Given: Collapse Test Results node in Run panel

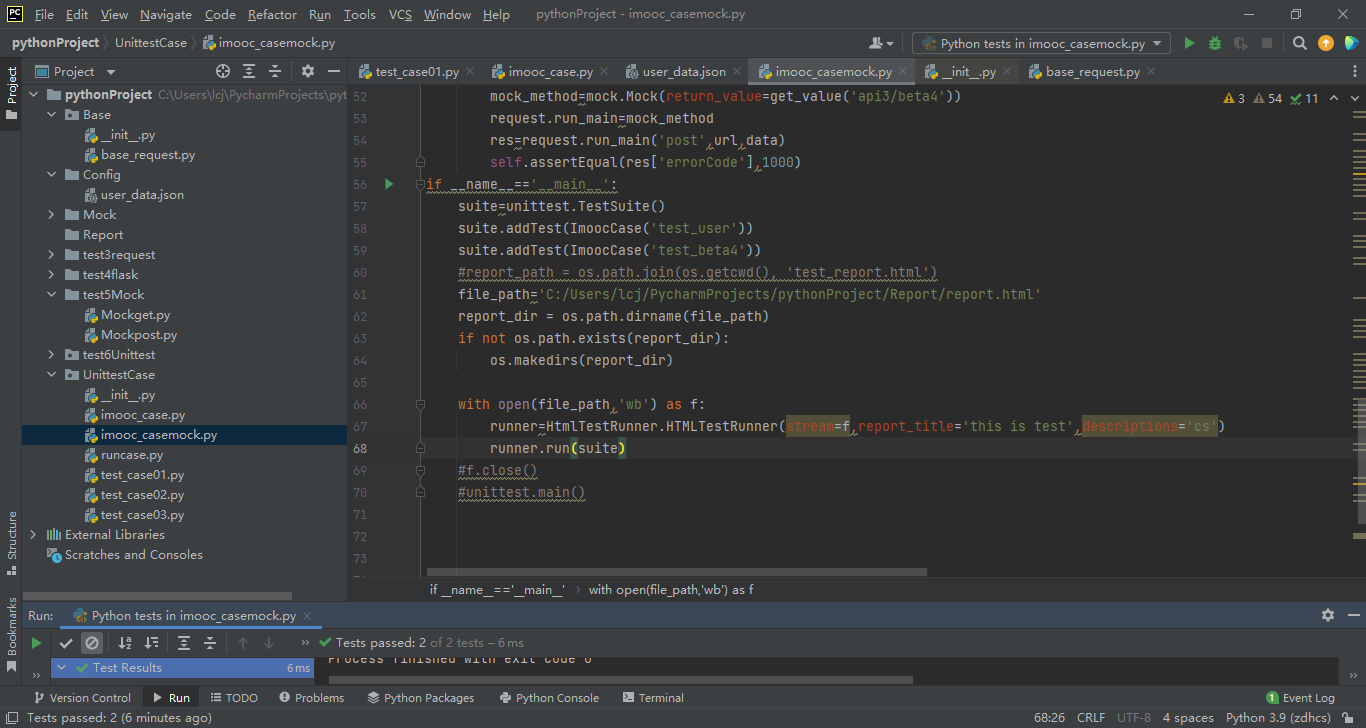Looking at the screenshot, I should pos(62,667).
